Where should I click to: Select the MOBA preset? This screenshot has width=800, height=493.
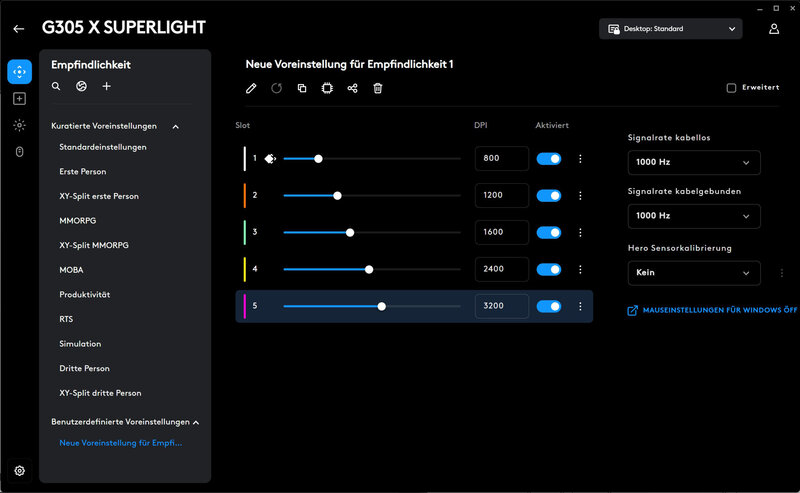71,270
